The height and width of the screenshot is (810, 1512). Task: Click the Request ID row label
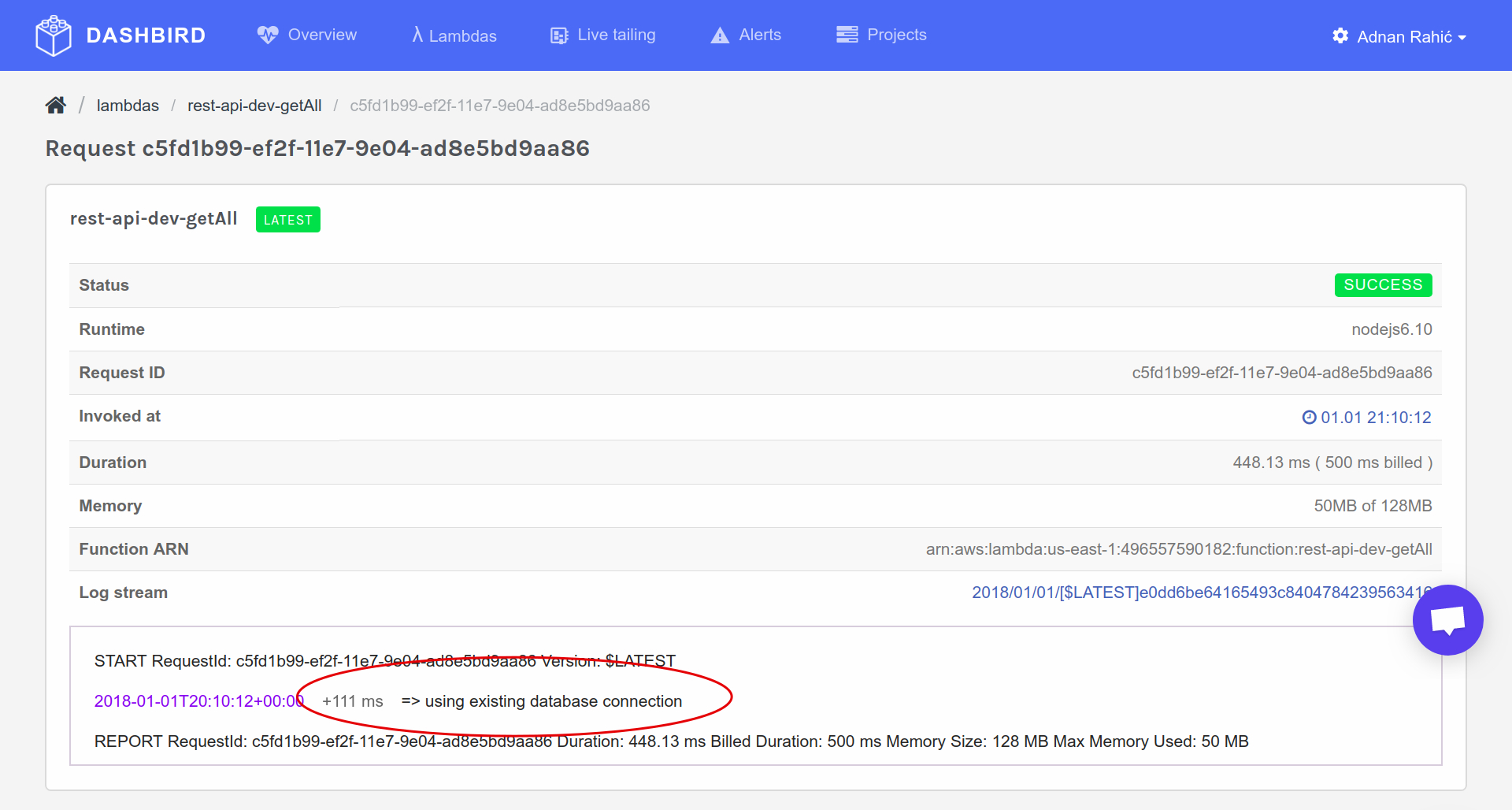pyautogui.click(x=122, y=373)
